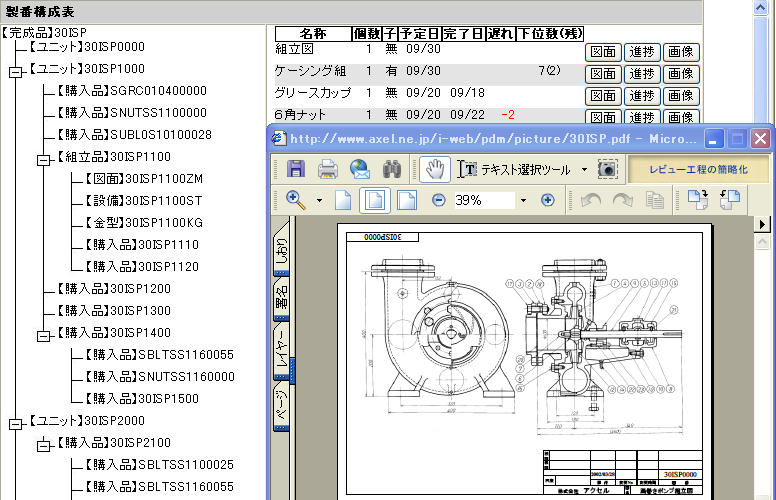Select tree item 【金型】30ISP1100KG
Screen dimensions: 776x500
(144, 223)
